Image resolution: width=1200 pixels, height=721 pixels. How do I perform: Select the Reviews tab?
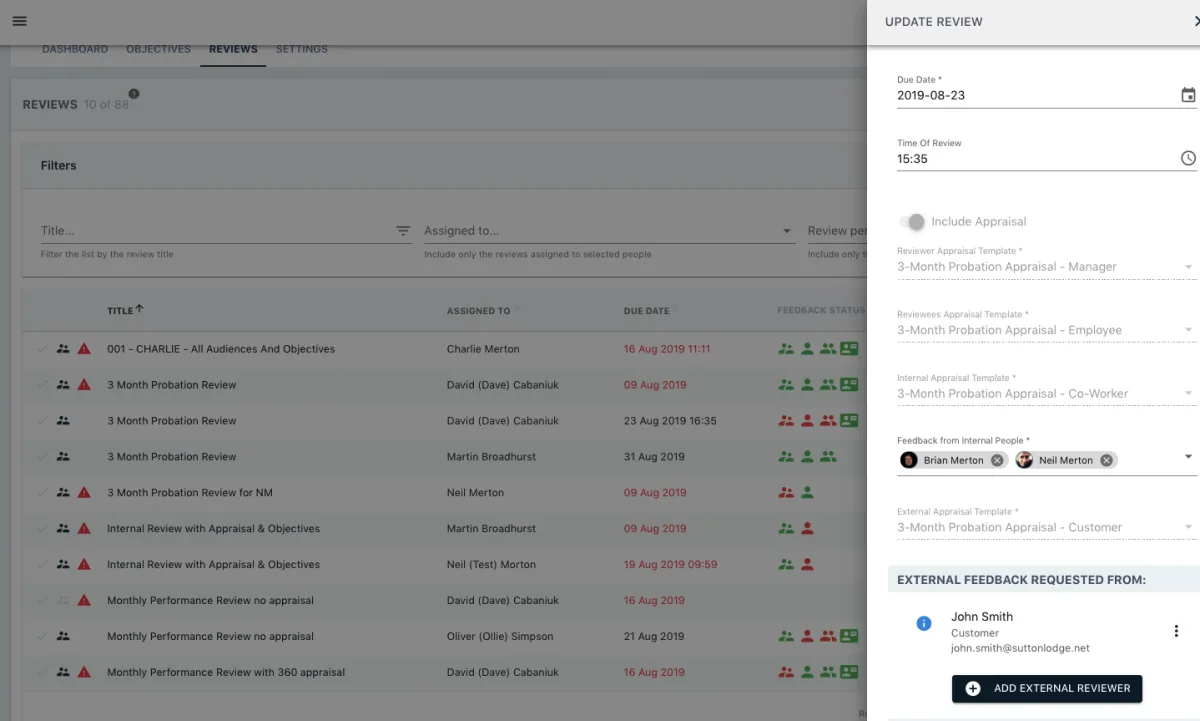point(233,49)
